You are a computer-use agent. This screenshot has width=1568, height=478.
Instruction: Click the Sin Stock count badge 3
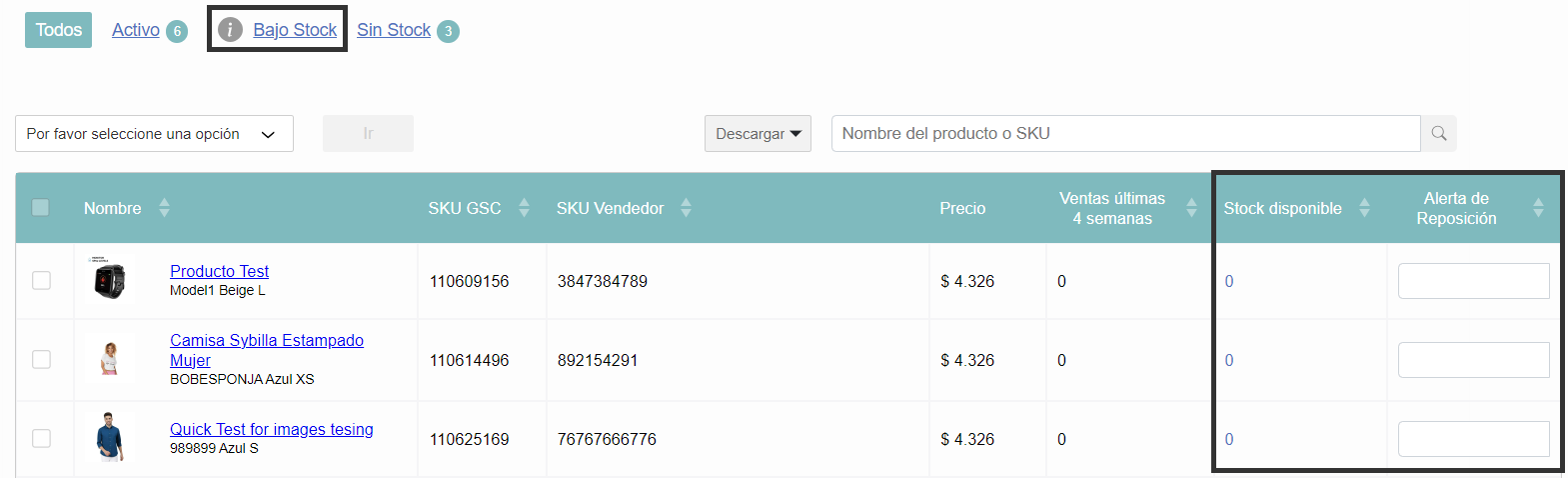(x=449, y=31)
